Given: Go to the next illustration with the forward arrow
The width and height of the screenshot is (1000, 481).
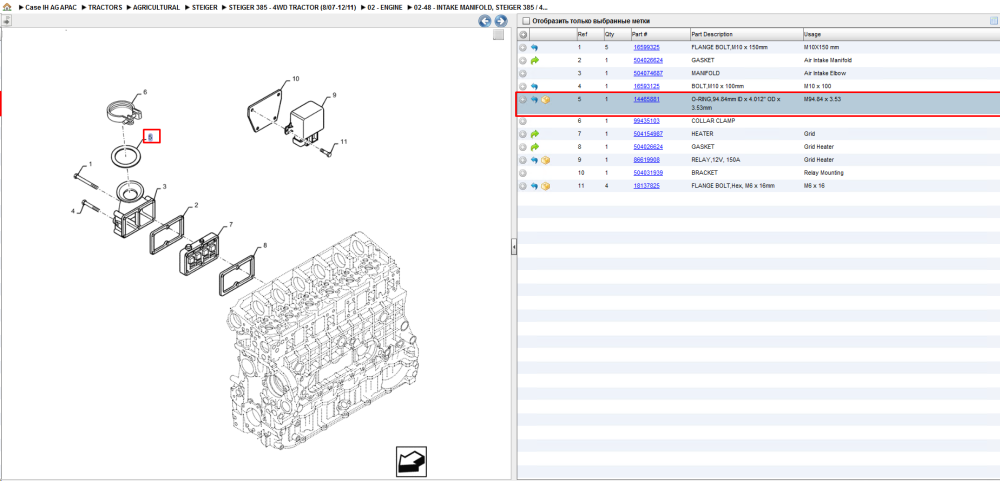Looking at the screenshot, I should pos(501,21).
